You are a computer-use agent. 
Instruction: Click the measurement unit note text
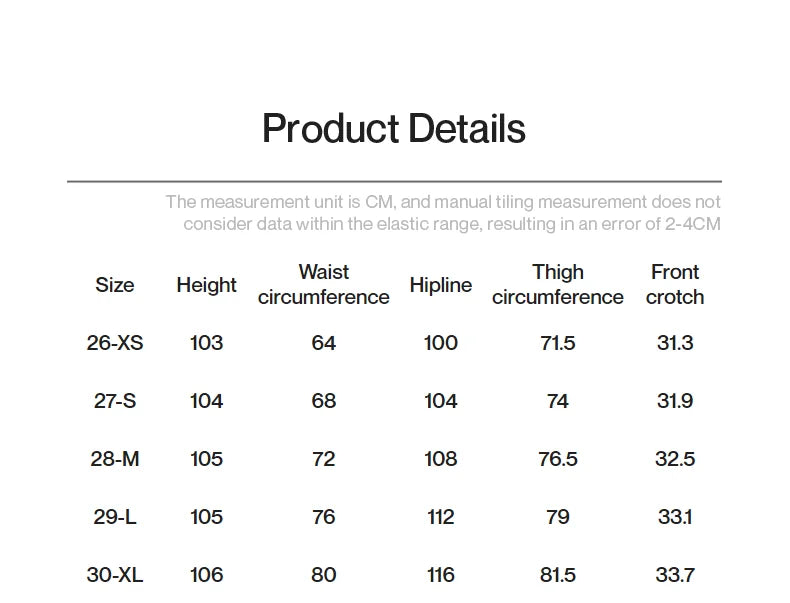[443, 213]
